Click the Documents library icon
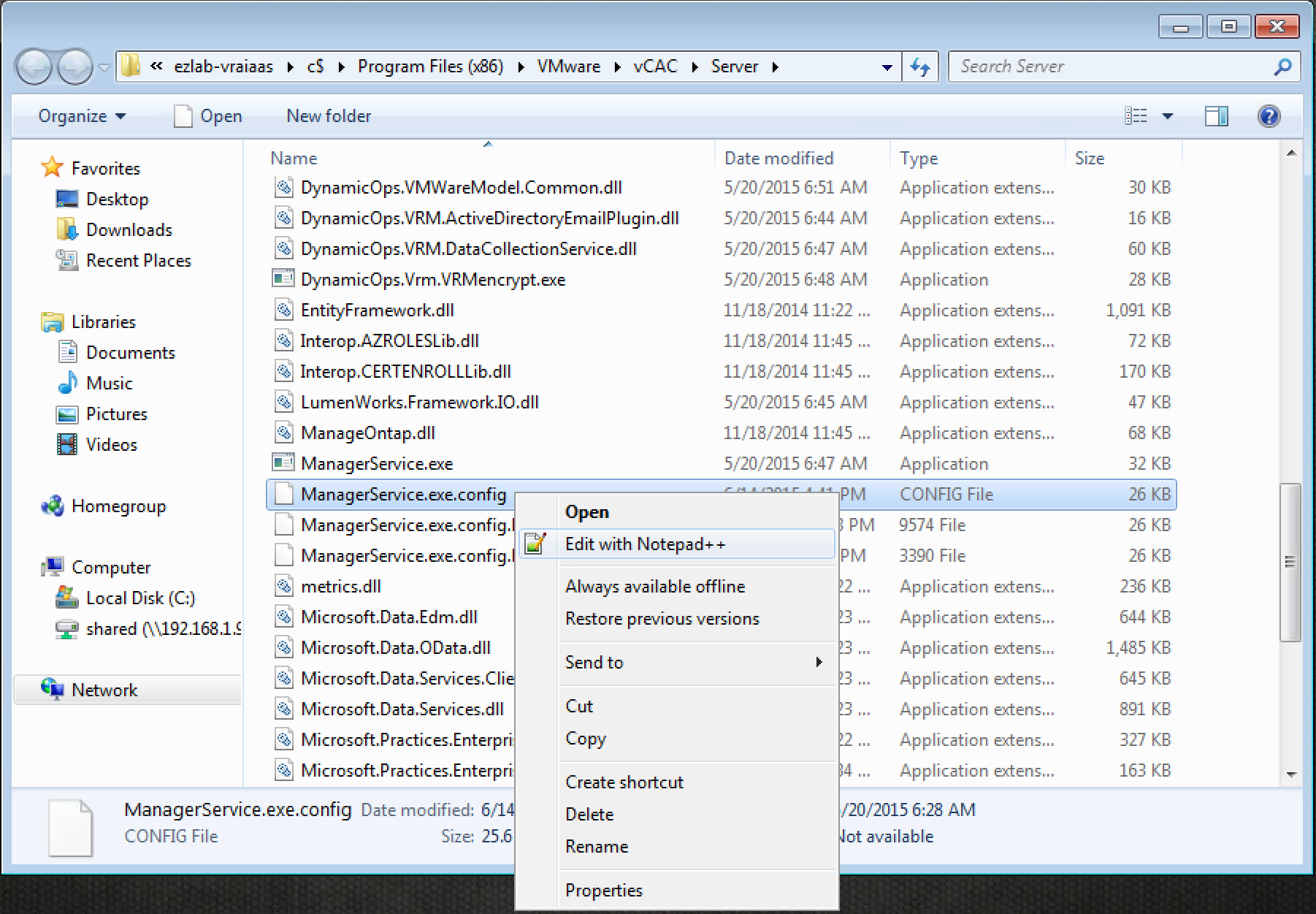Screen dimensions: 1316x914 click(x=67, y=352)
